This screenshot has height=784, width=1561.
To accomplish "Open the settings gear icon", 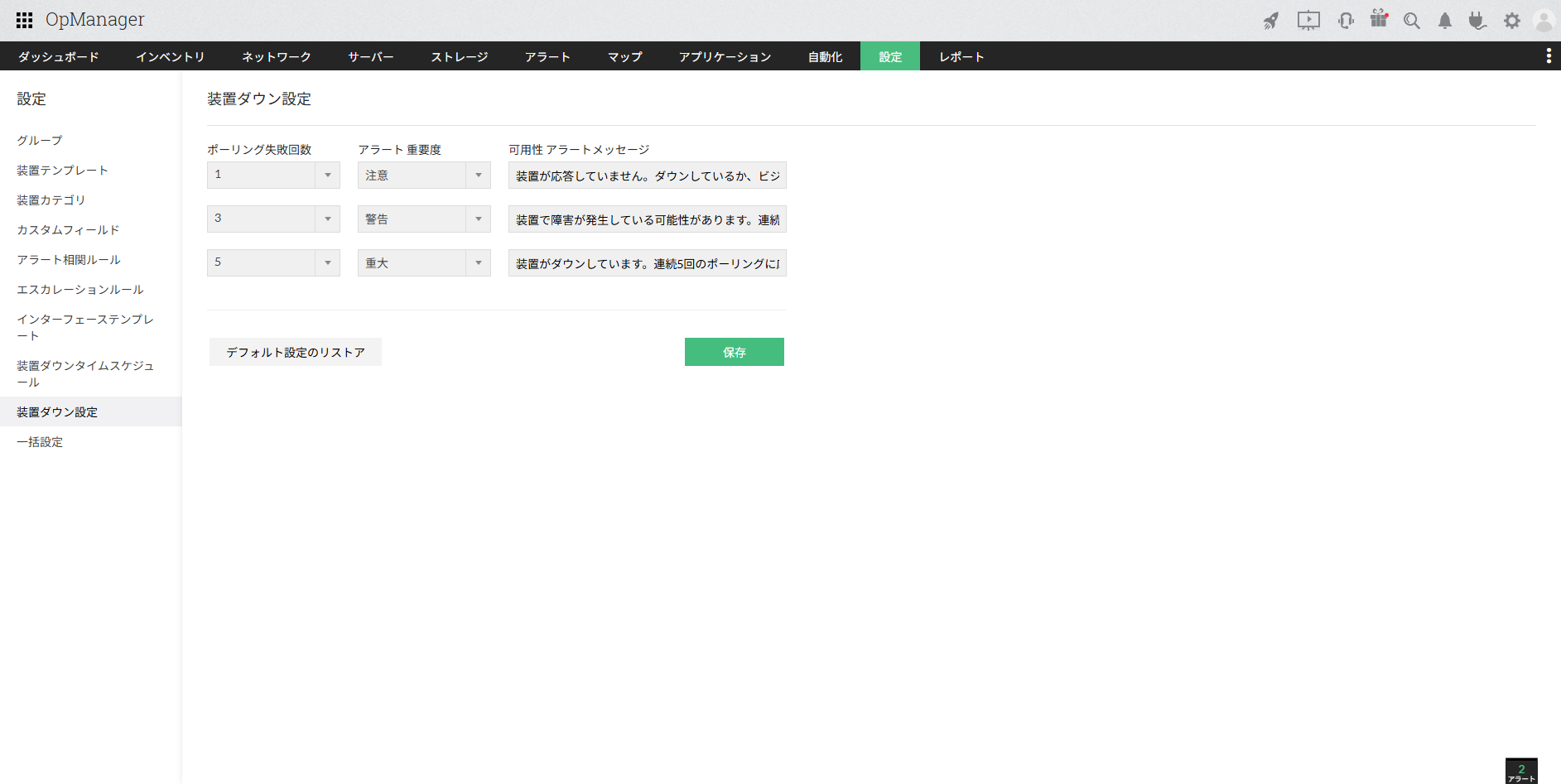I will pyautogui.click(x=1511, y=20).
